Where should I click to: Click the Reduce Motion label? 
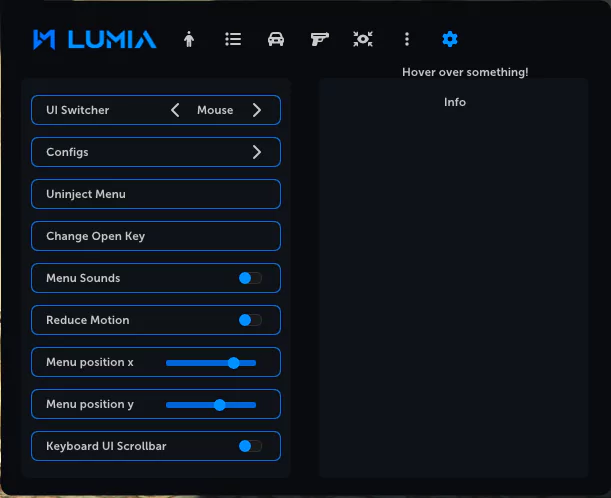click(x=88, y=320)
